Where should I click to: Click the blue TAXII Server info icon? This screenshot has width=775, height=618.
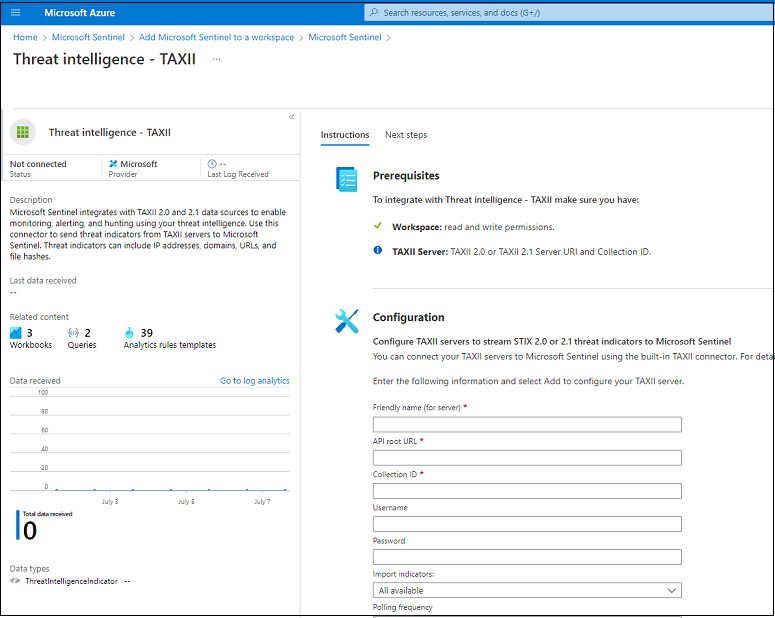pyautogui.click(x=378, y=250)
